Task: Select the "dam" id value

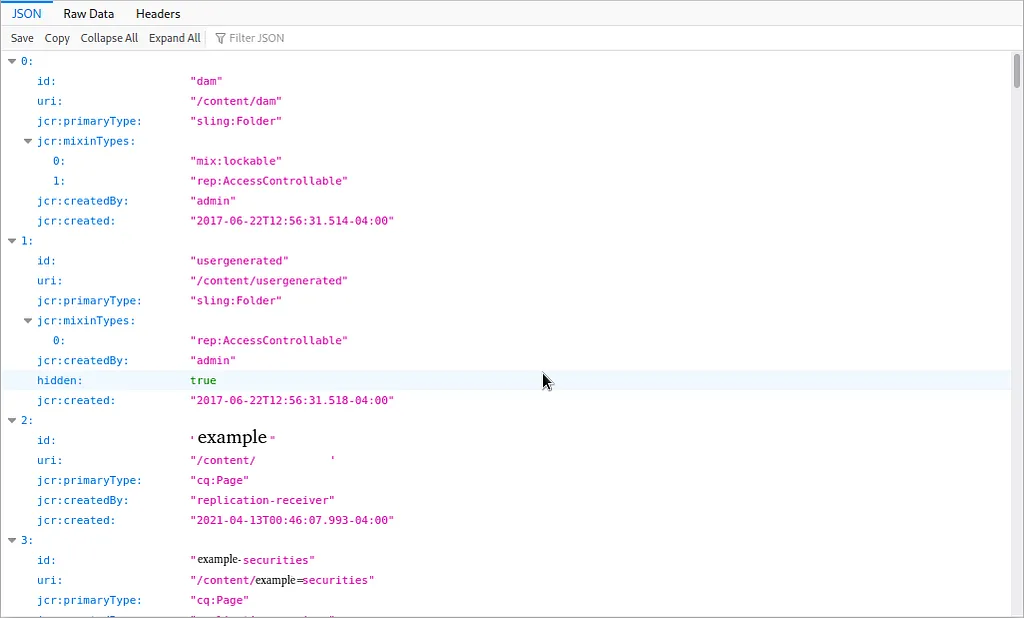Action: tap(206, 81)
